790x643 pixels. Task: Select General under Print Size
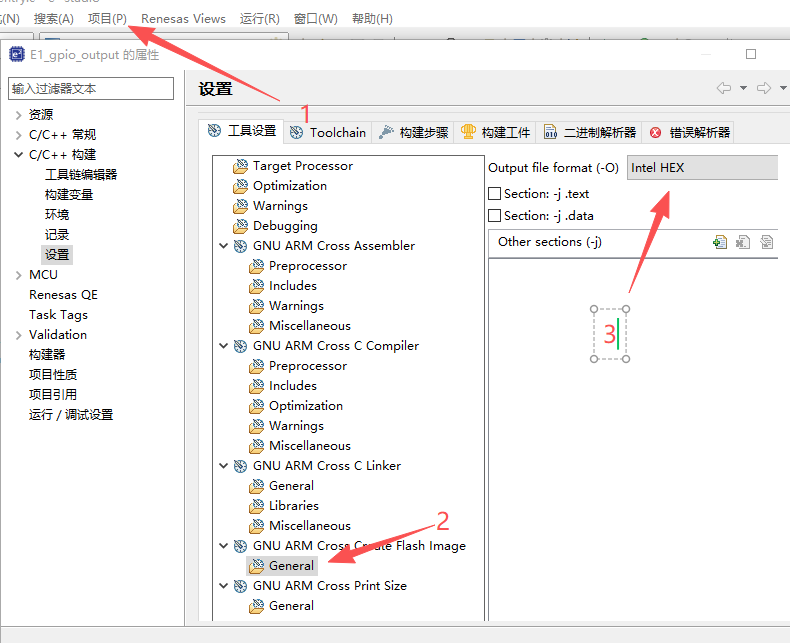tap(291, 606)
